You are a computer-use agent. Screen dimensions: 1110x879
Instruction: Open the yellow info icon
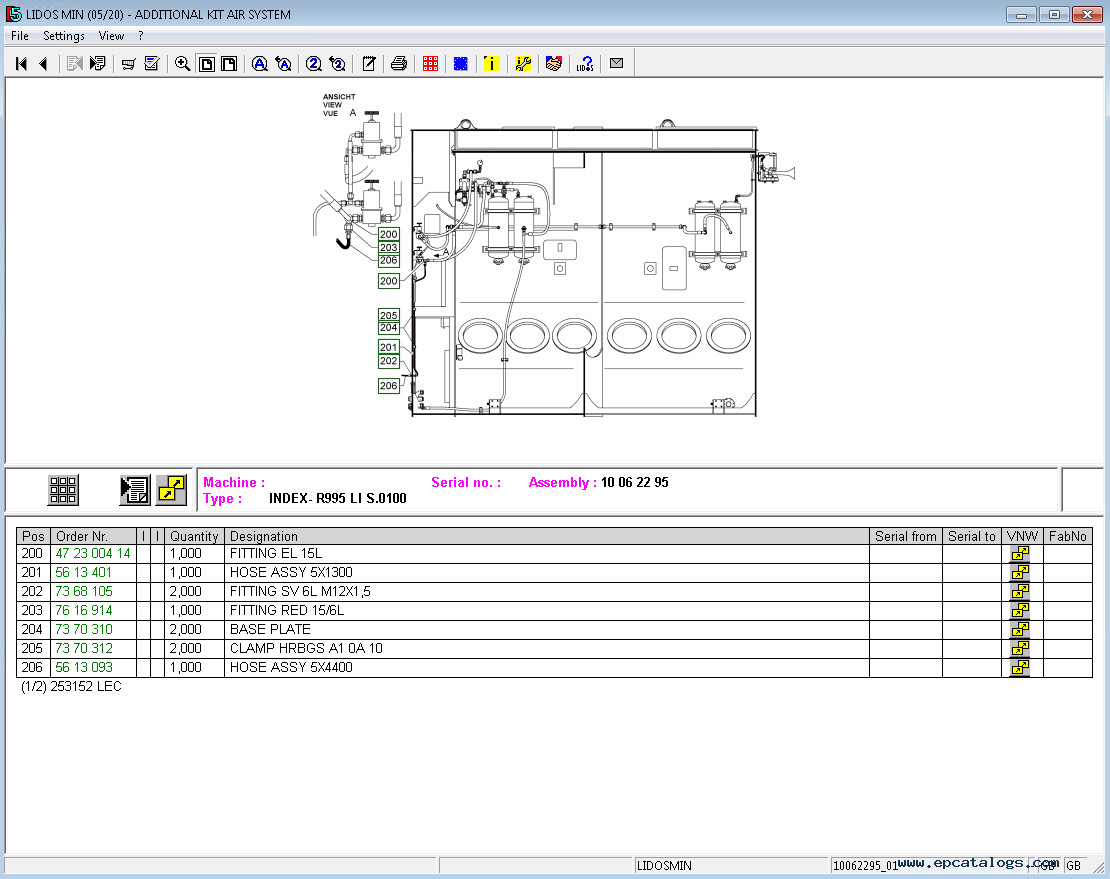(491, 64)
